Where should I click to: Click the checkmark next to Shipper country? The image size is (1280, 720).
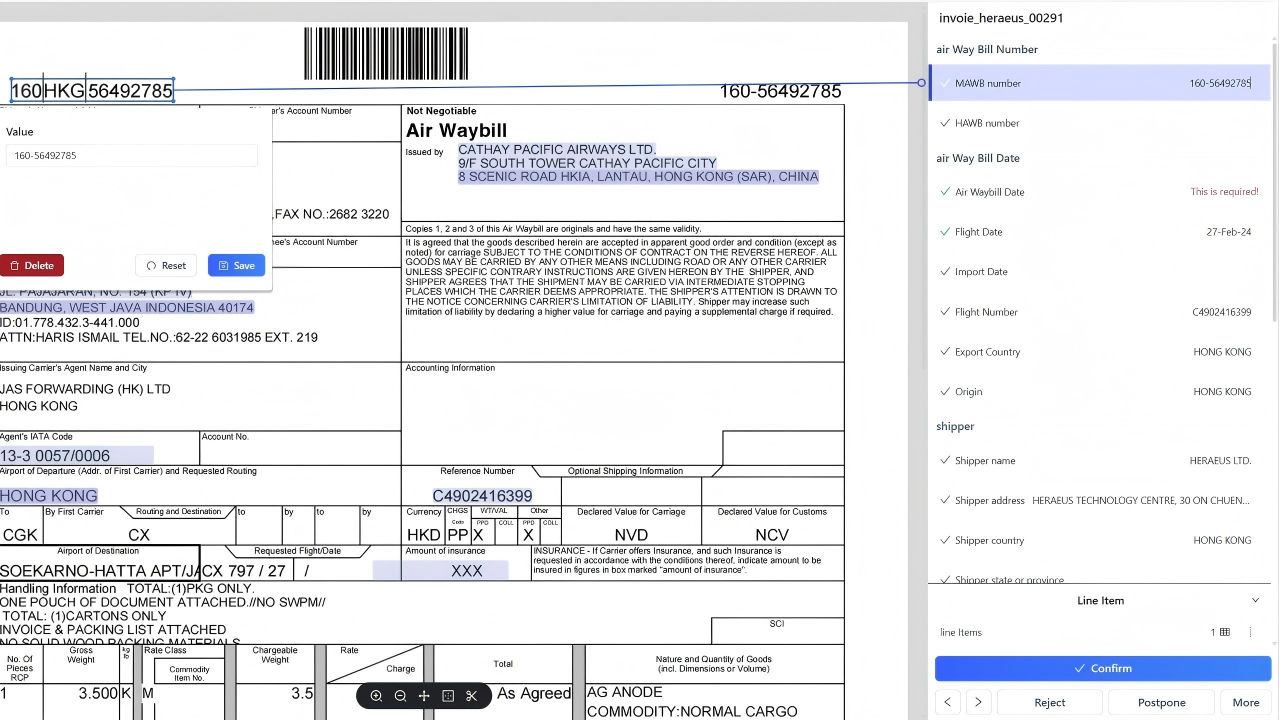945,540
